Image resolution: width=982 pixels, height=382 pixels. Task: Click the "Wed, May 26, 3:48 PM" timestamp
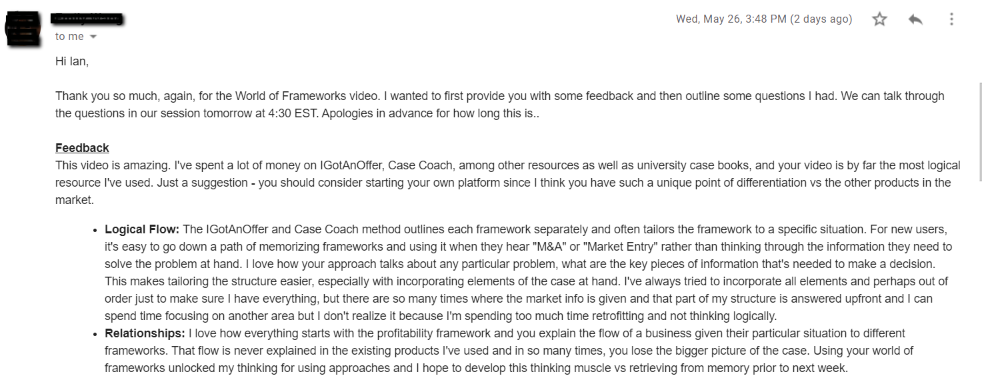pos(731,19)
